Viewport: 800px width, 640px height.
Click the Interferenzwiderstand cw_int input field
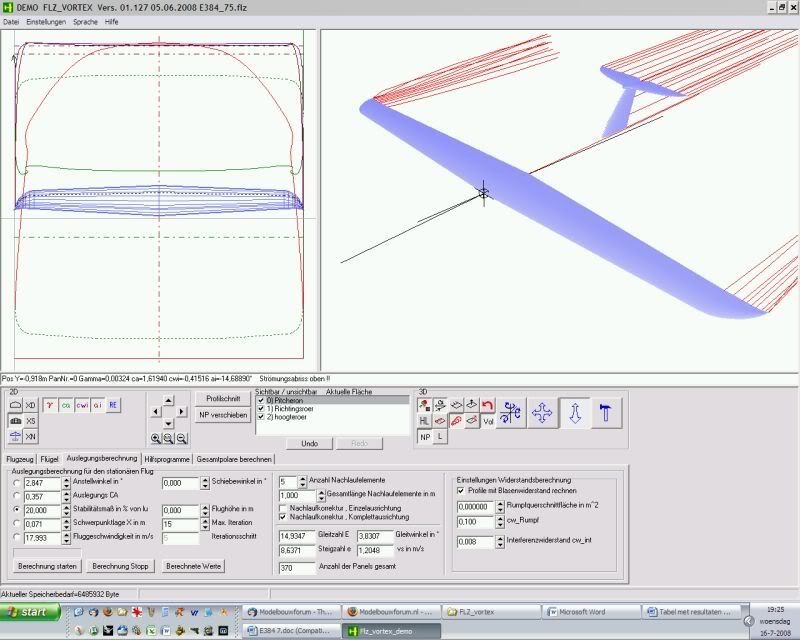click(x=476, y=542)
